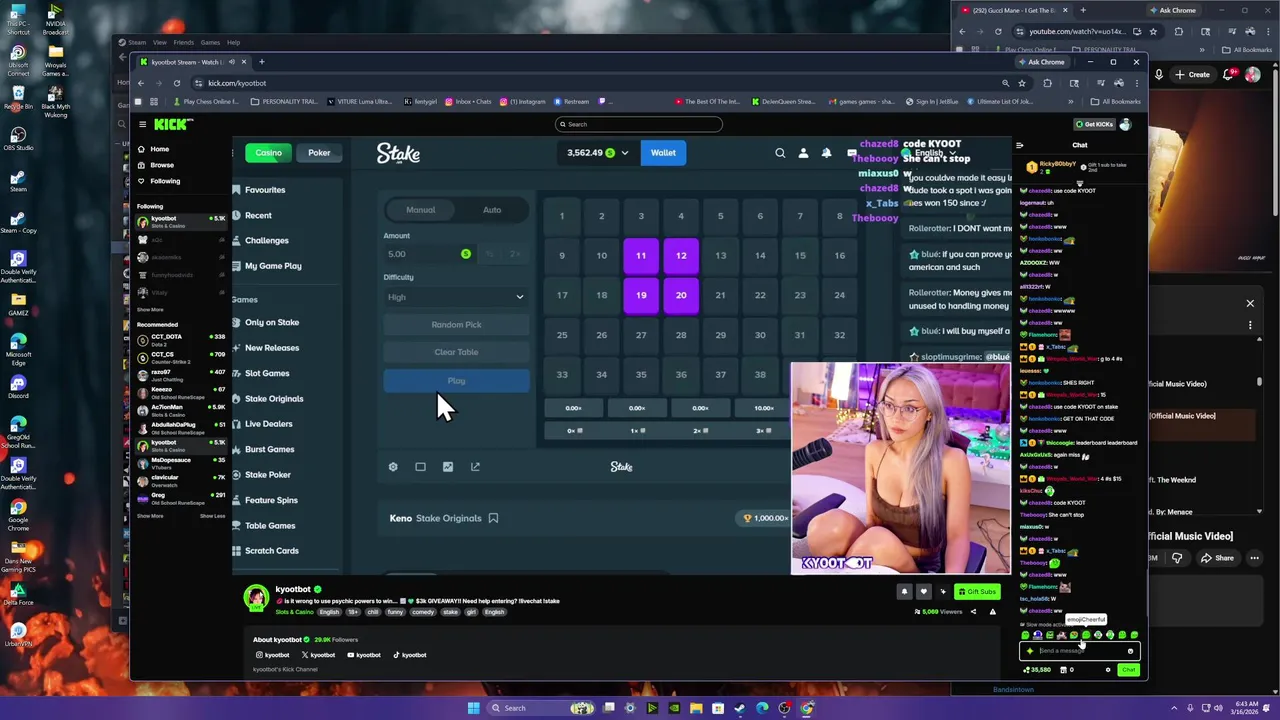Click Random Pick button
Image resolution: width=1280 pixels, height=720 pixels.
456,325
